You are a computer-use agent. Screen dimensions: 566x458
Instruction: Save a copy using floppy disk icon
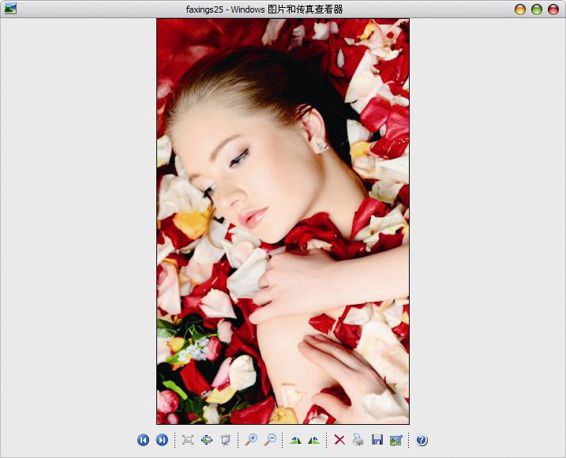tap(377, 440)
